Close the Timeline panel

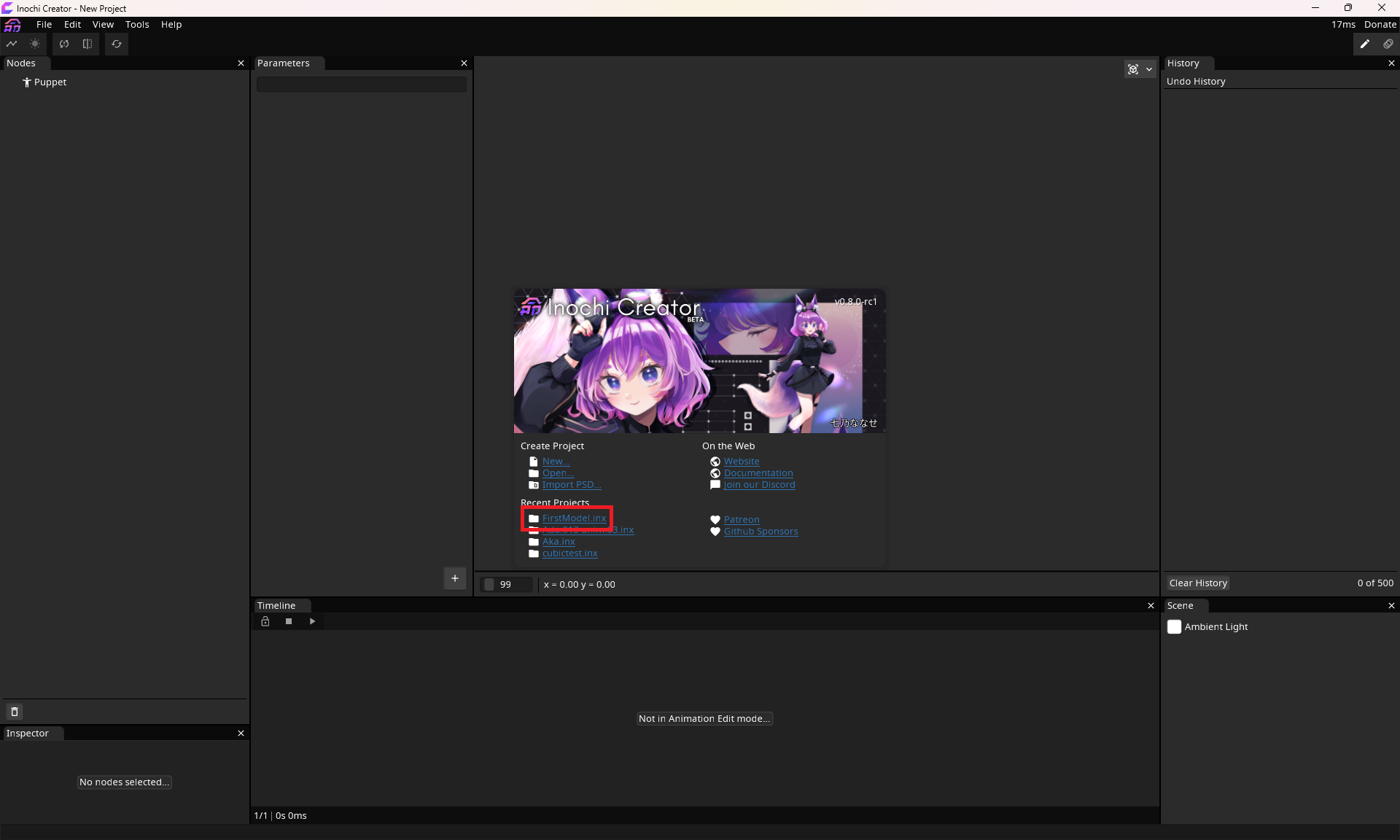pos(1151,606)
